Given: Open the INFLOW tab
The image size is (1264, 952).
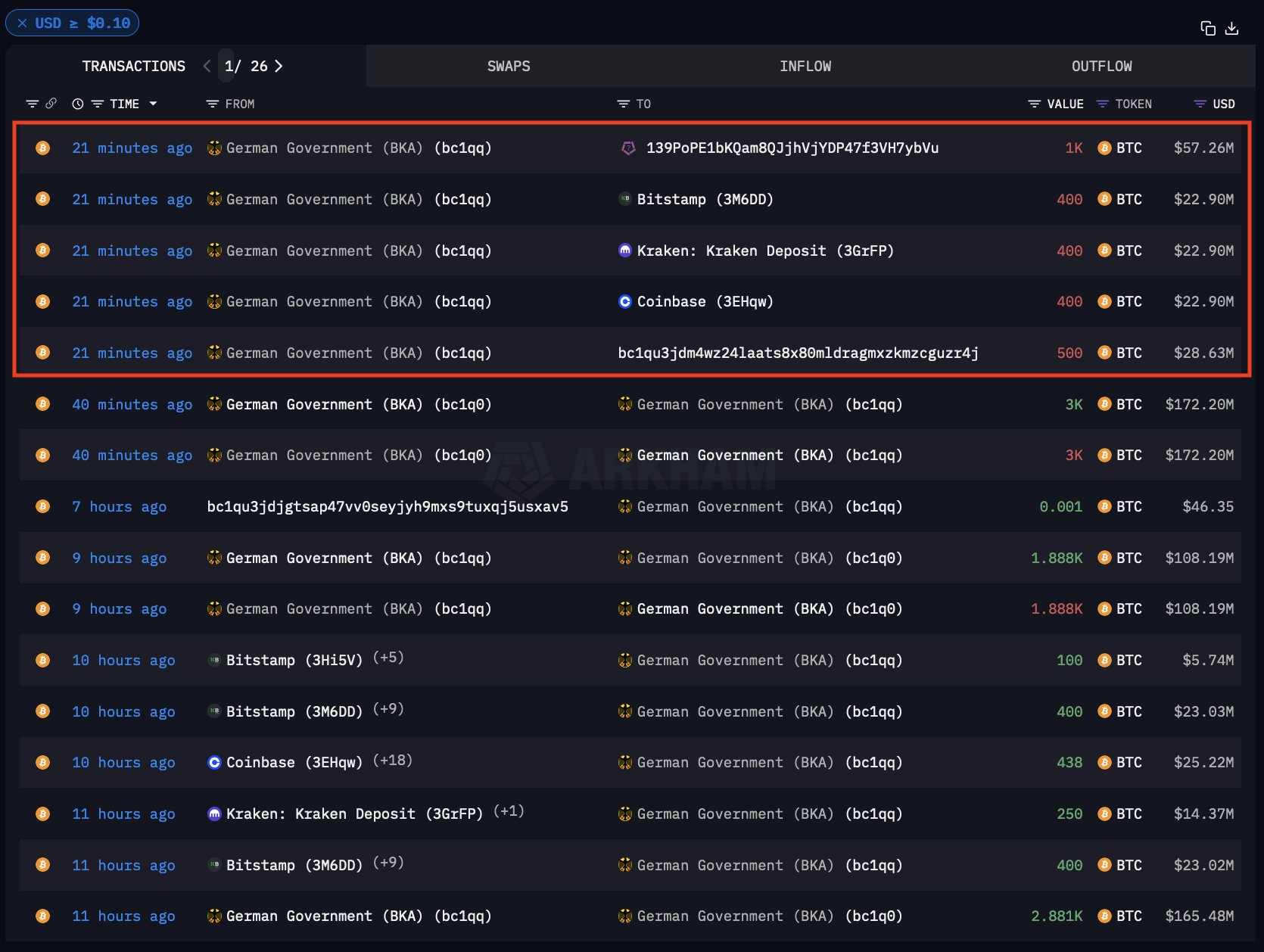Looking at the screenshot, I should click(805, 67).
